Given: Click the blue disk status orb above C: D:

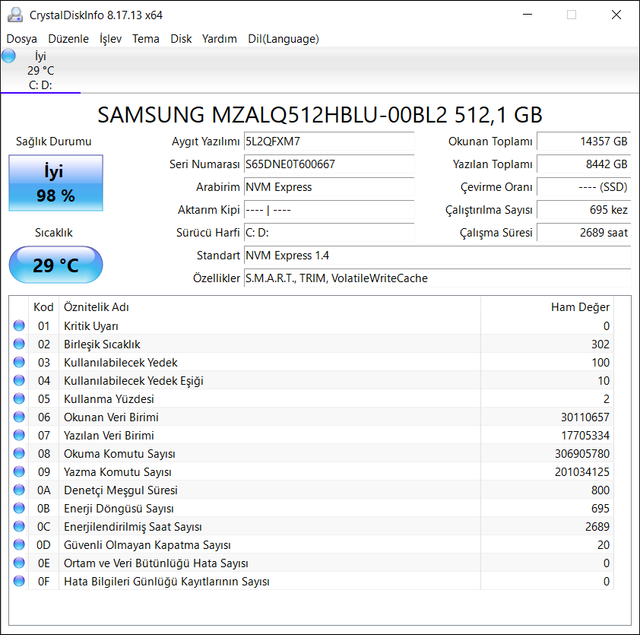Looking at the screenshot, I should 9,56.
